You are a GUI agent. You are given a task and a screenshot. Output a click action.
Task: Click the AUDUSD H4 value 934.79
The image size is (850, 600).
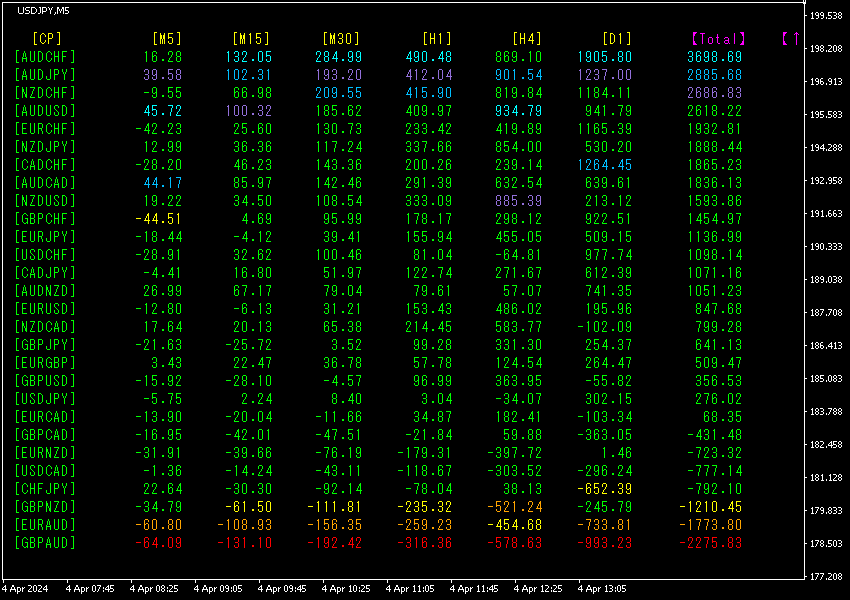click(519, 111)
